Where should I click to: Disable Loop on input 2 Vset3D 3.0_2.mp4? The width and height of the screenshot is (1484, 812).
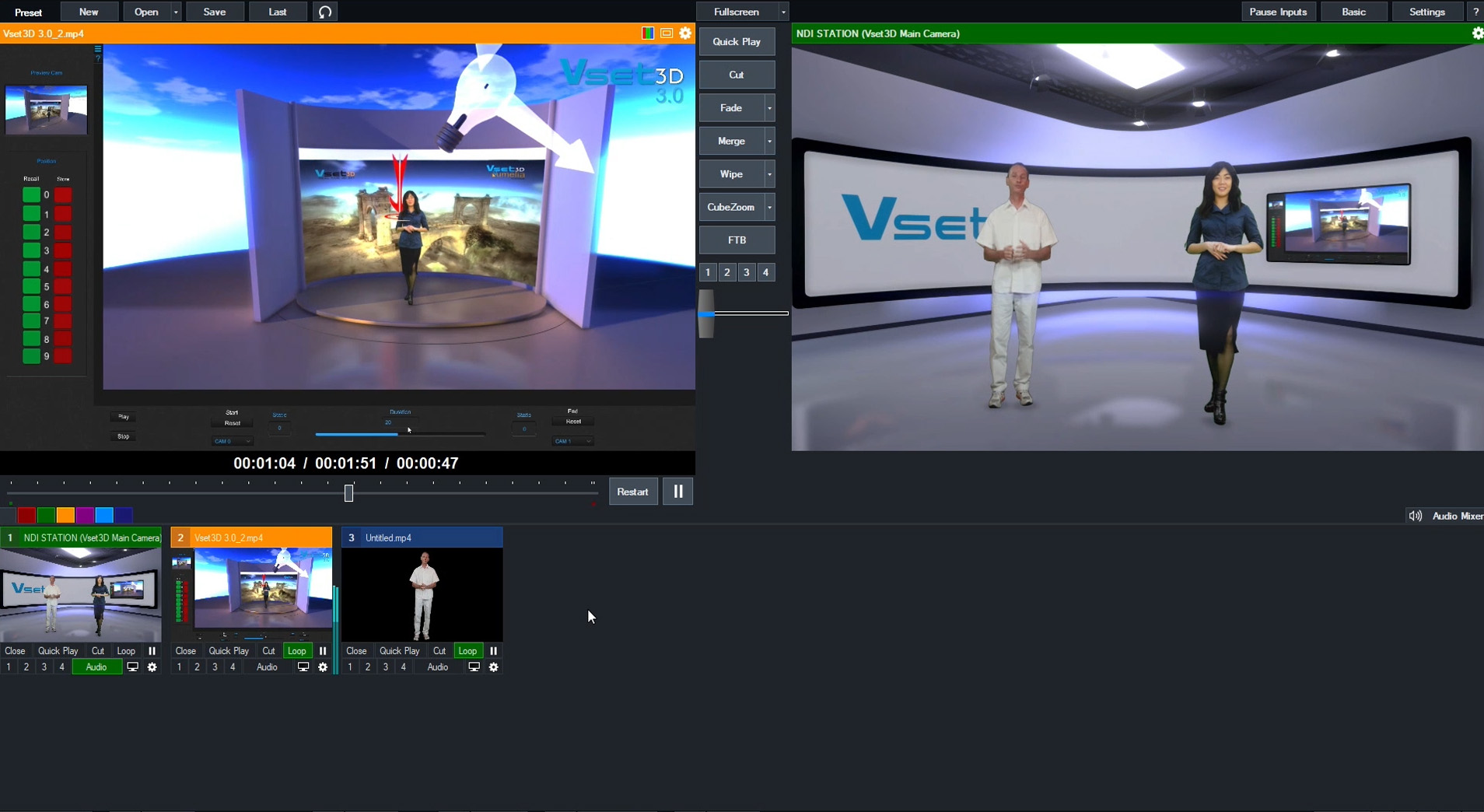click(297, 651)
